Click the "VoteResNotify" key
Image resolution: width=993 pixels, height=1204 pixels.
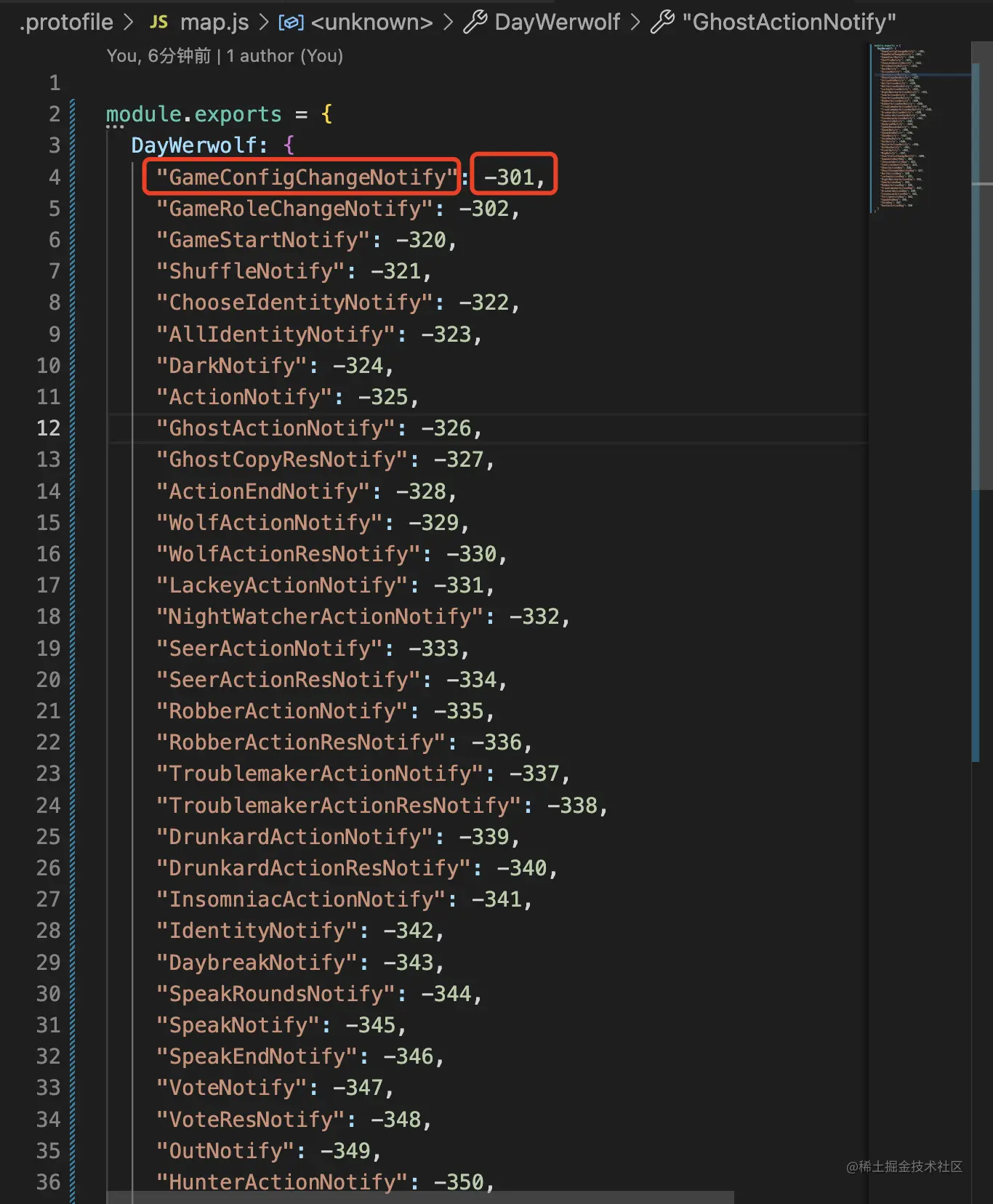click(x=250, y=1120)
